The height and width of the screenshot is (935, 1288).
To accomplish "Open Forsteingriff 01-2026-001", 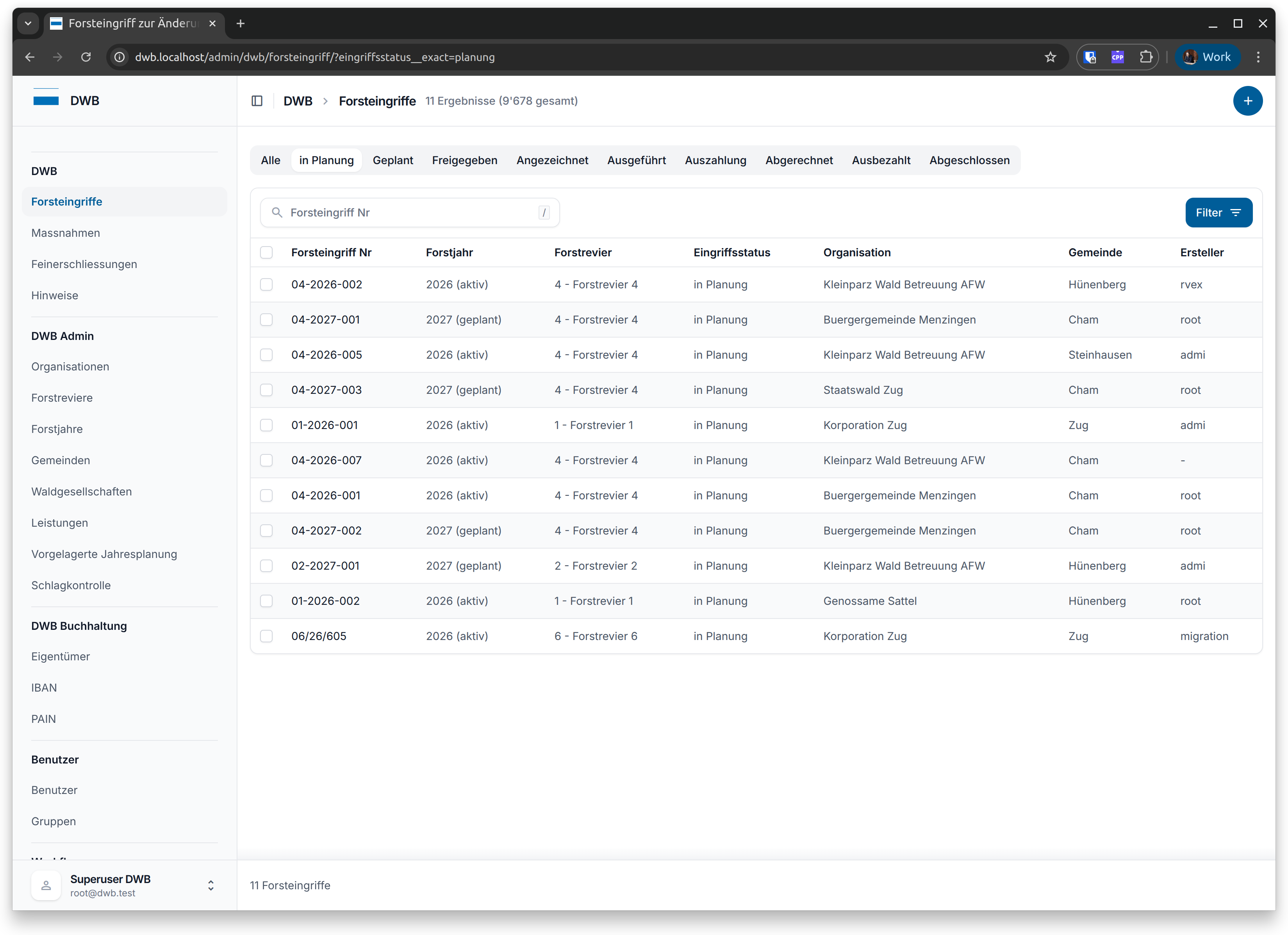I will pos(324,425).
